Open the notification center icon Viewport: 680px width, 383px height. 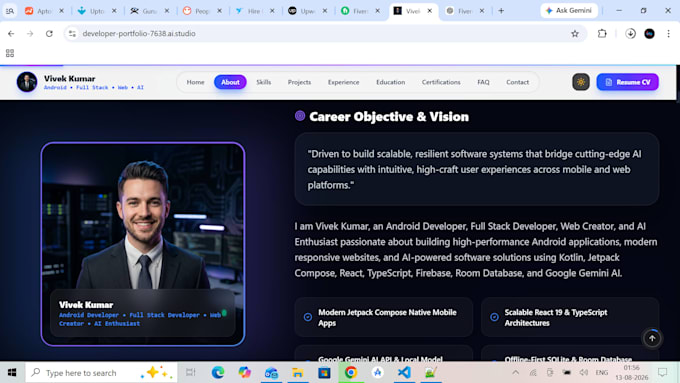click(662, 373)
